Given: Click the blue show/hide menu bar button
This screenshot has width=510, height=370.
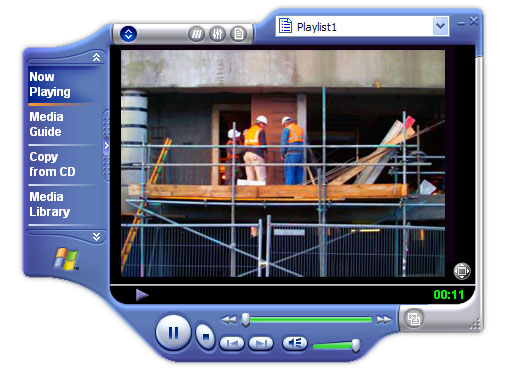Looking at the screenshot, I should pos(128,34).
